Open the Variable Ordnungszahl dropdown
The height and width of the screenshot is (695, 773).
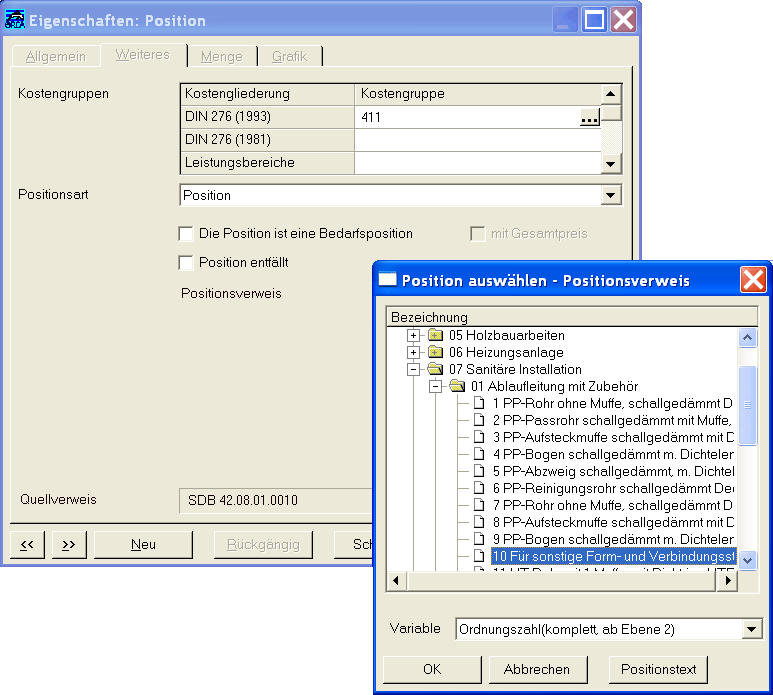pos(752,629)
